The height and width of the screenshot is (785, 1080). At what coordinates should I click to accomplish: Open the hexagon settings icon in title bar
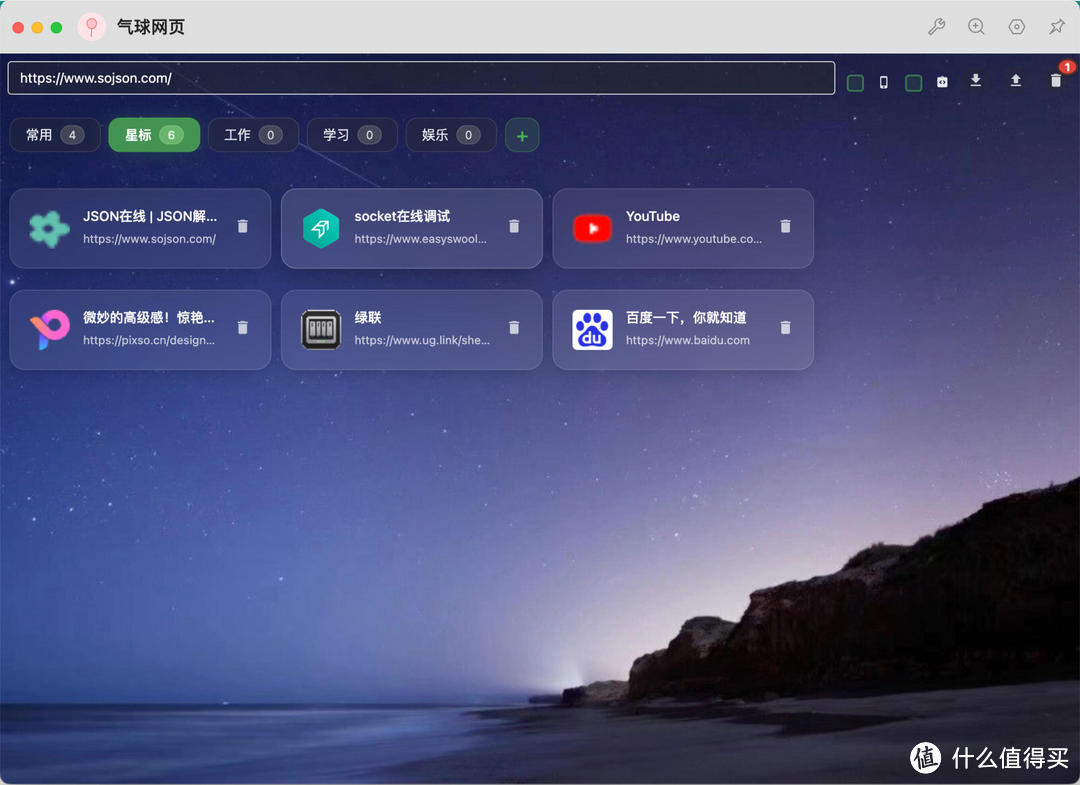(1017, 27)
